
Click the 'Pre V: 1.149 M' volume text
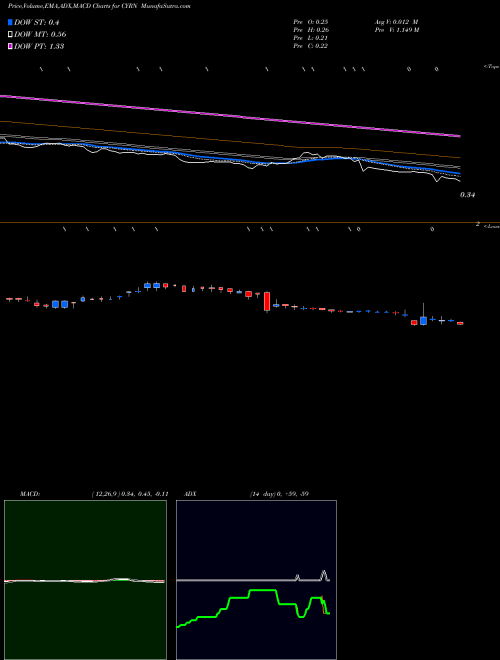396,30
